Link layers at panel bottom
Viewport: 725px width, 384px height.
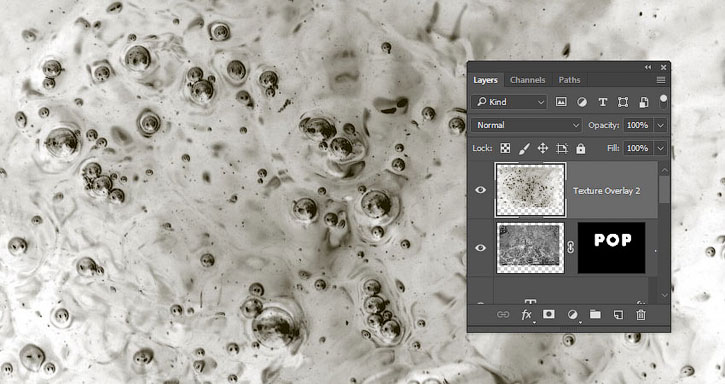click(x=503, y=315)
